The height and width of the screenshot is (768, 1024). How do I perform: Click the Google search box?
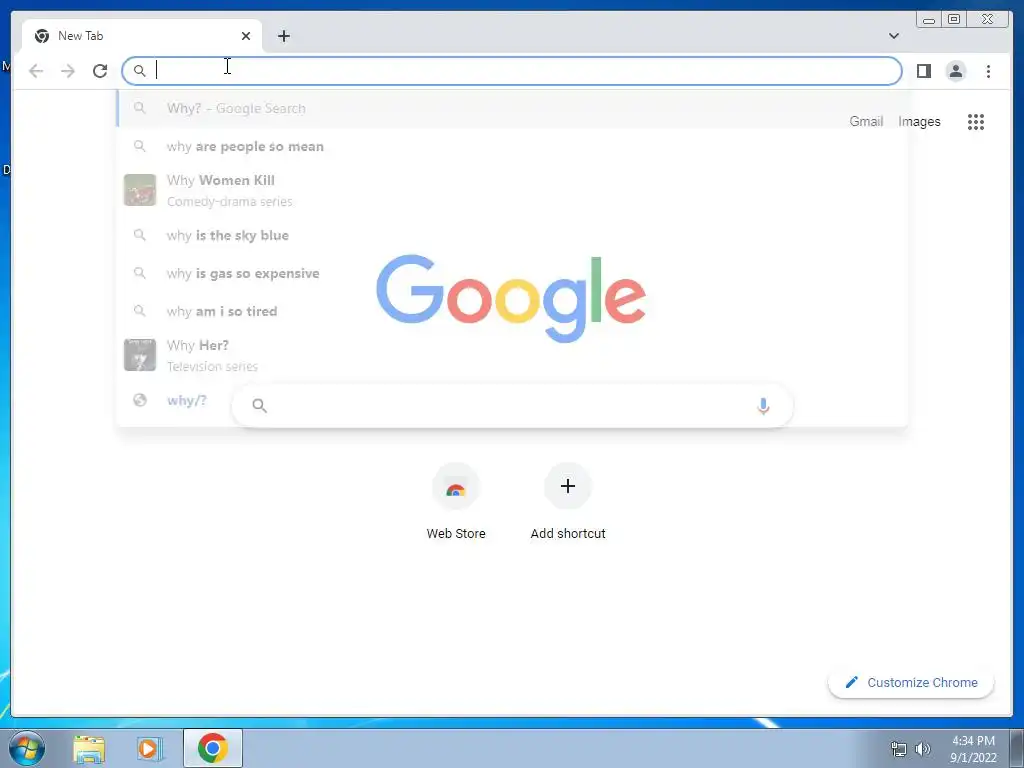tap(513, 406)
